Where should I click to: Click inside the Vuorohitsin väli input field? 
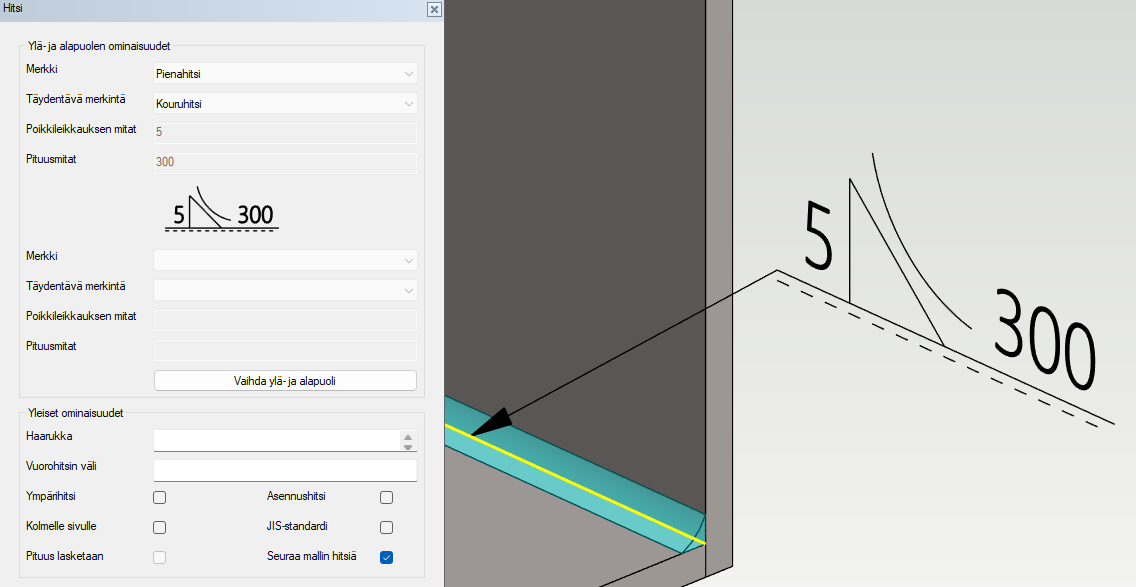coord(284,468)
